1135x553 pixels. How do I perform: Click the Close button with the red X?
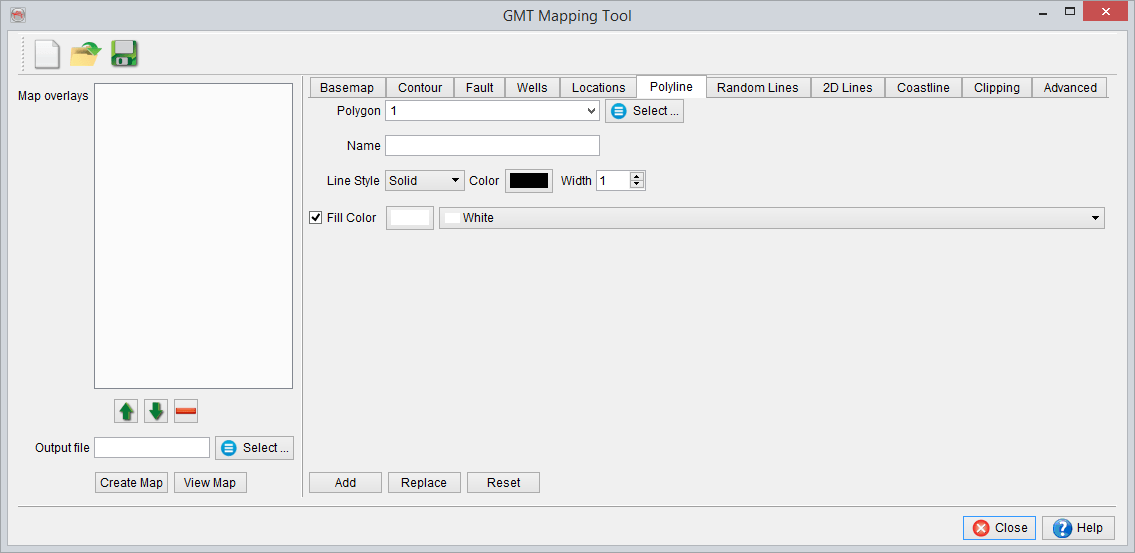999,528
